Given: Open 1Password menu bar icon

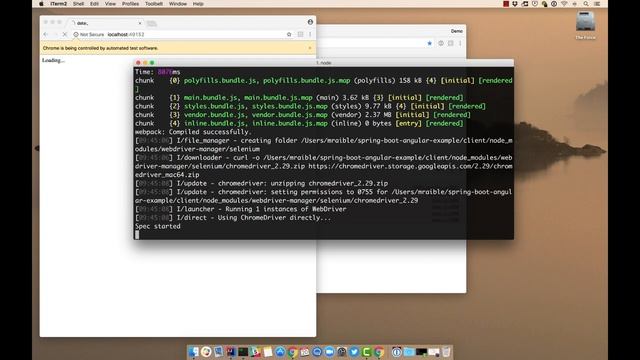Looking at the screenshot, I should [554, 4].
